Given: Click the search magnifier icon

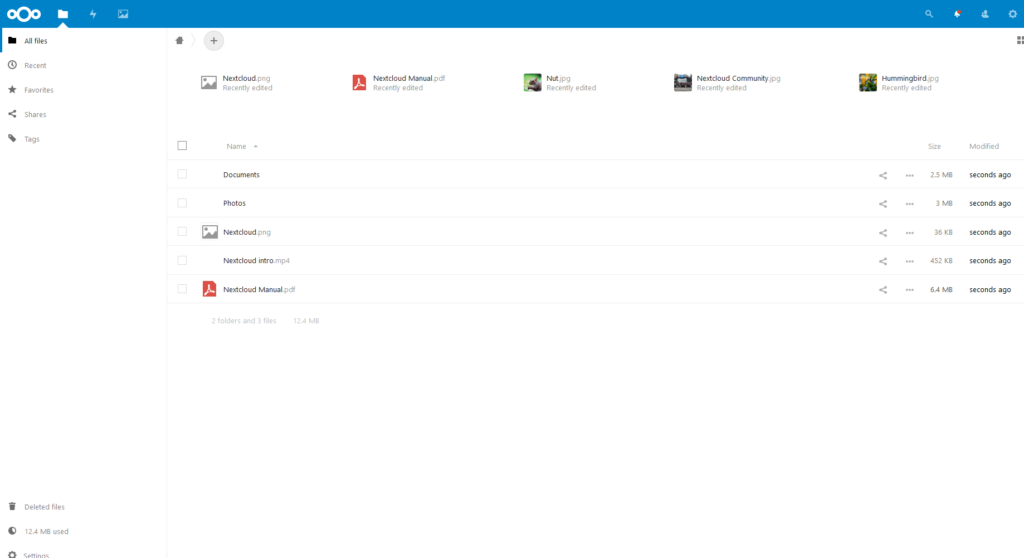Looking at the screenshot, I should click(x=929, y=14).
